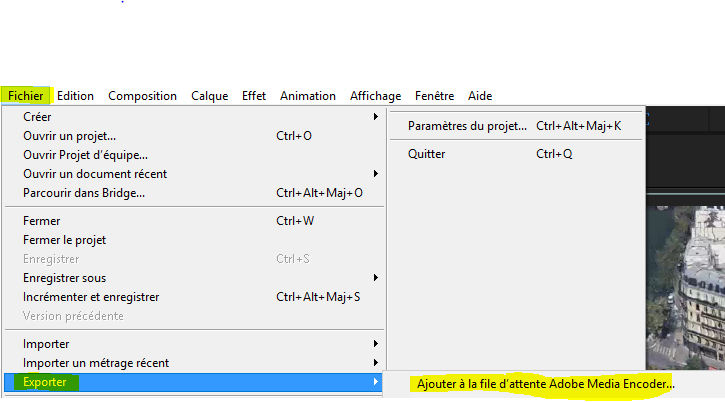Click Fermer menu entry
Screen dimensions: 725x402
tap(193, 221)
